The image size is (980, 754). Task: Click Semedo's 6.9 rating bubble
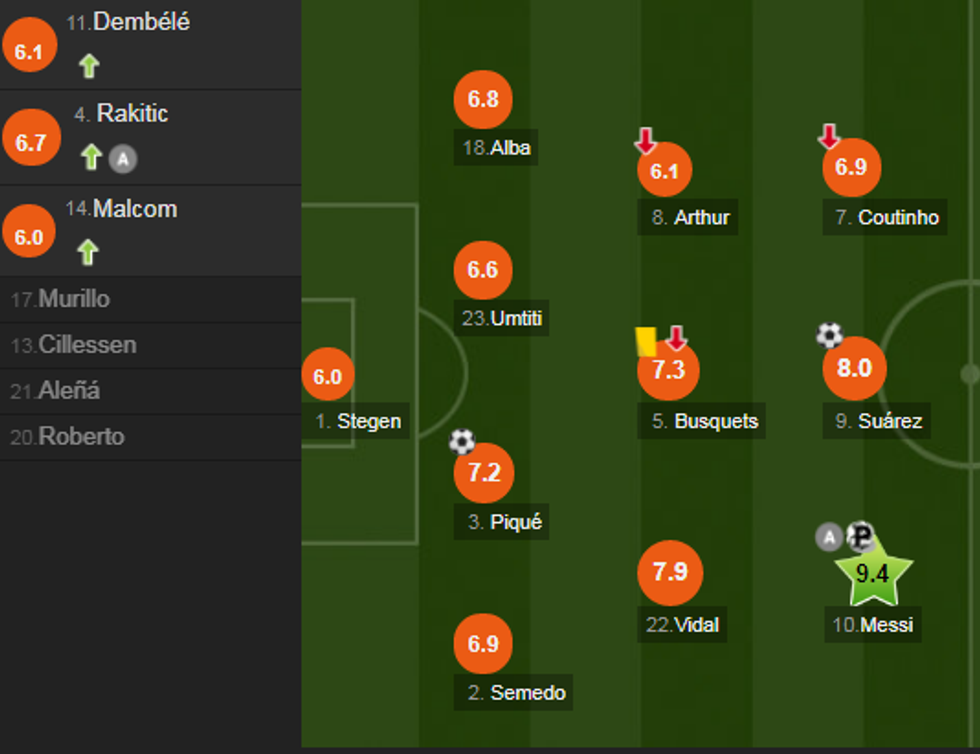tap(483, 644)
